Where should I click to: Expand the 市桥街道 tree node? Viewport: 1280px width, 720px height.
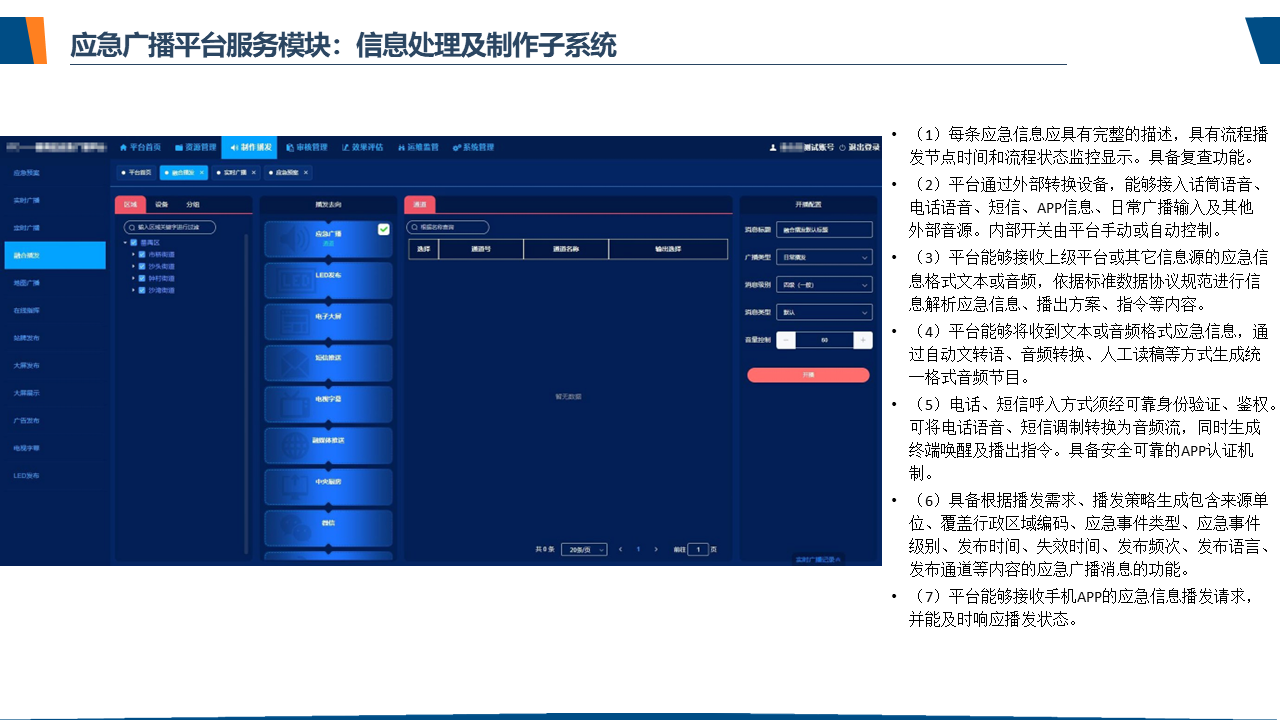point(133,254)
